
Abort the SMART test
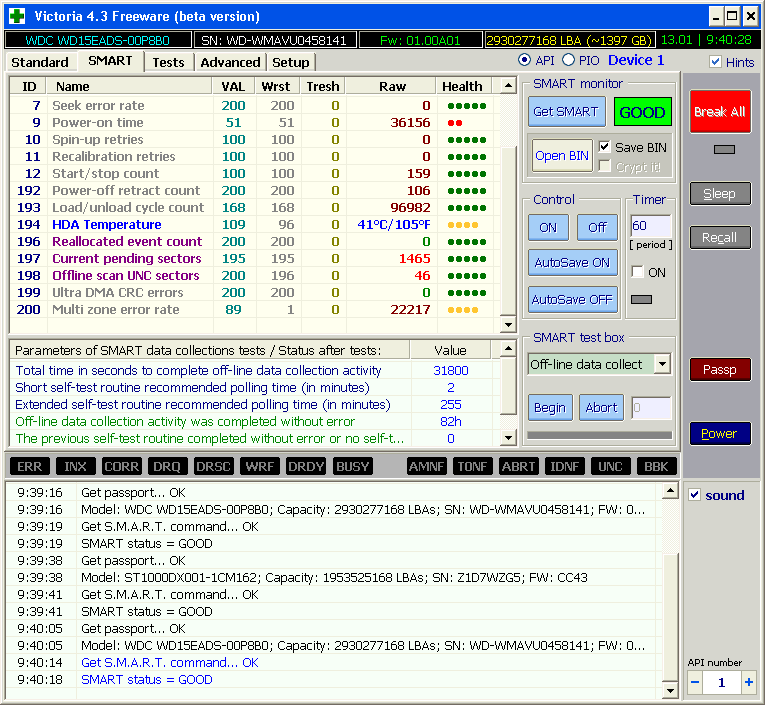tap(602, 407)
